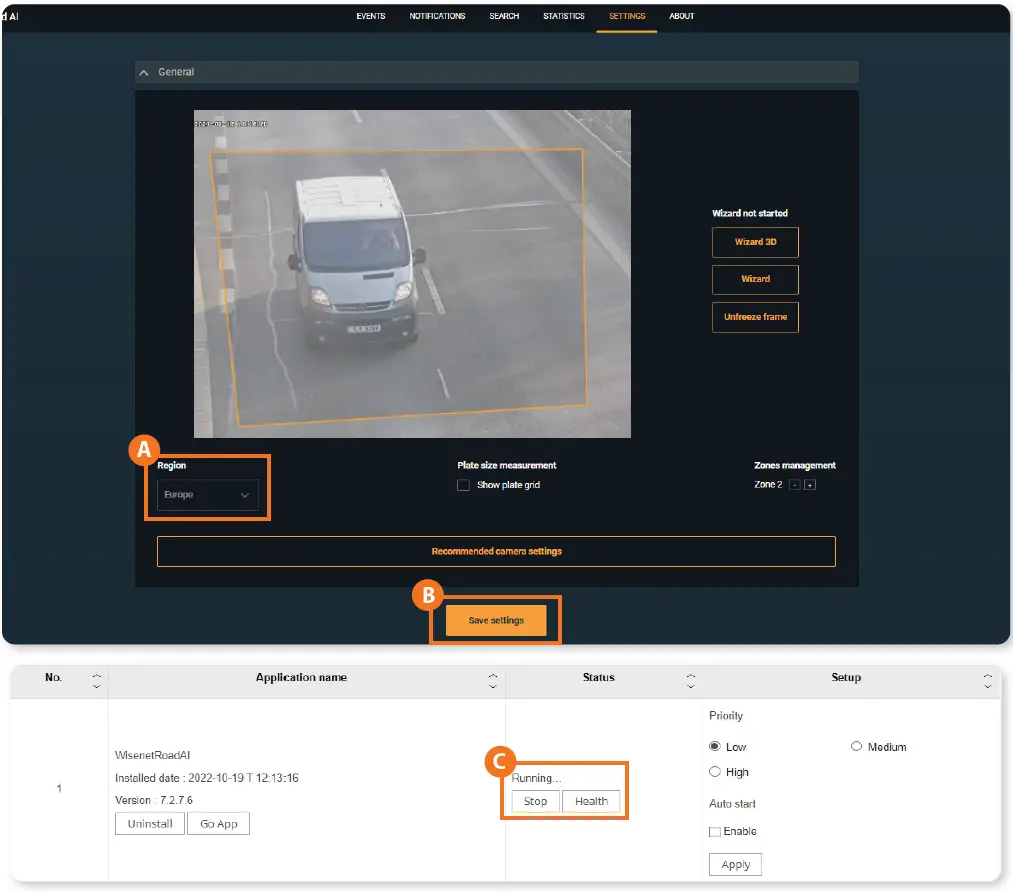1013x892 pixels.
Task: Click the minus icon next to Zone 2
Action: [x=794, y=485]
